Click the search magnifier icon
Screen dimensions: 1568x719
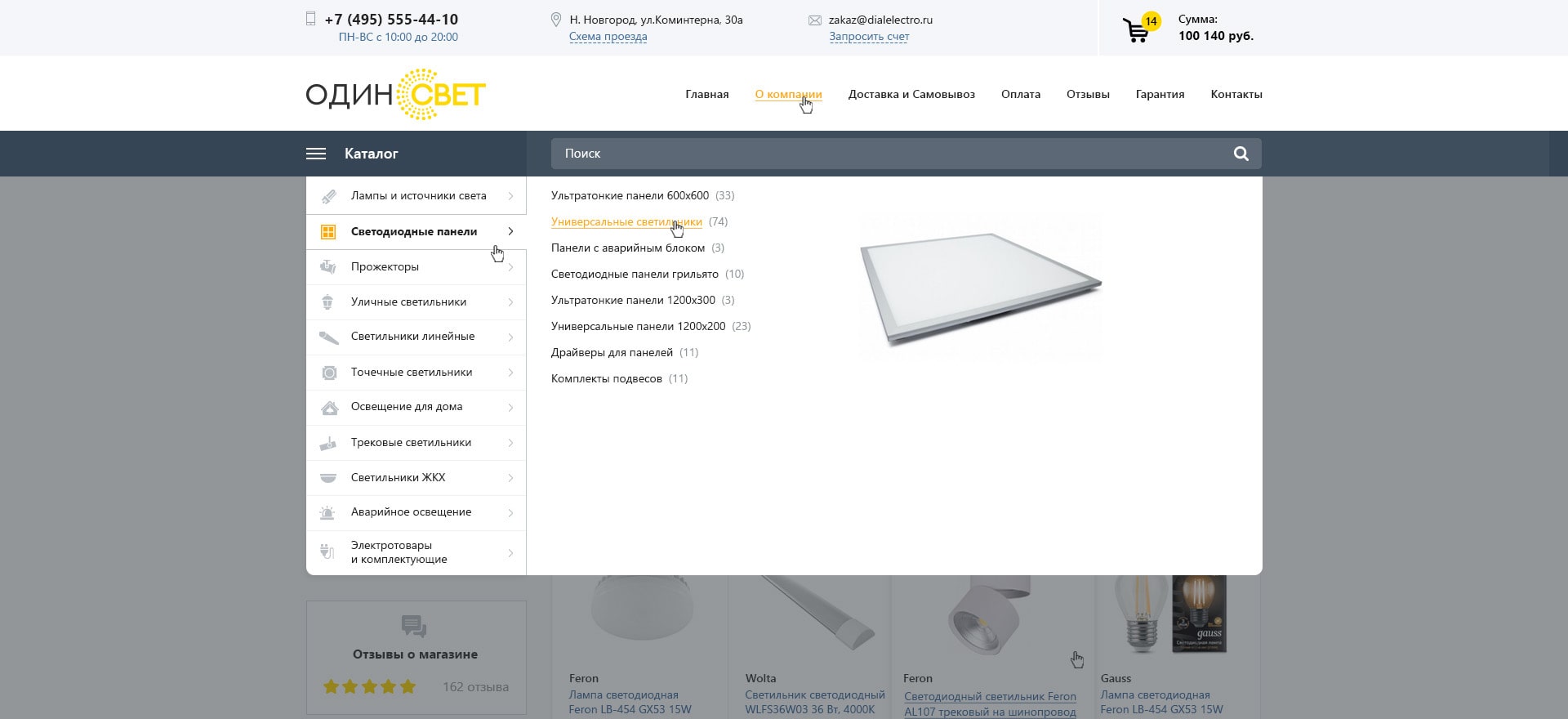[1241, 154]
